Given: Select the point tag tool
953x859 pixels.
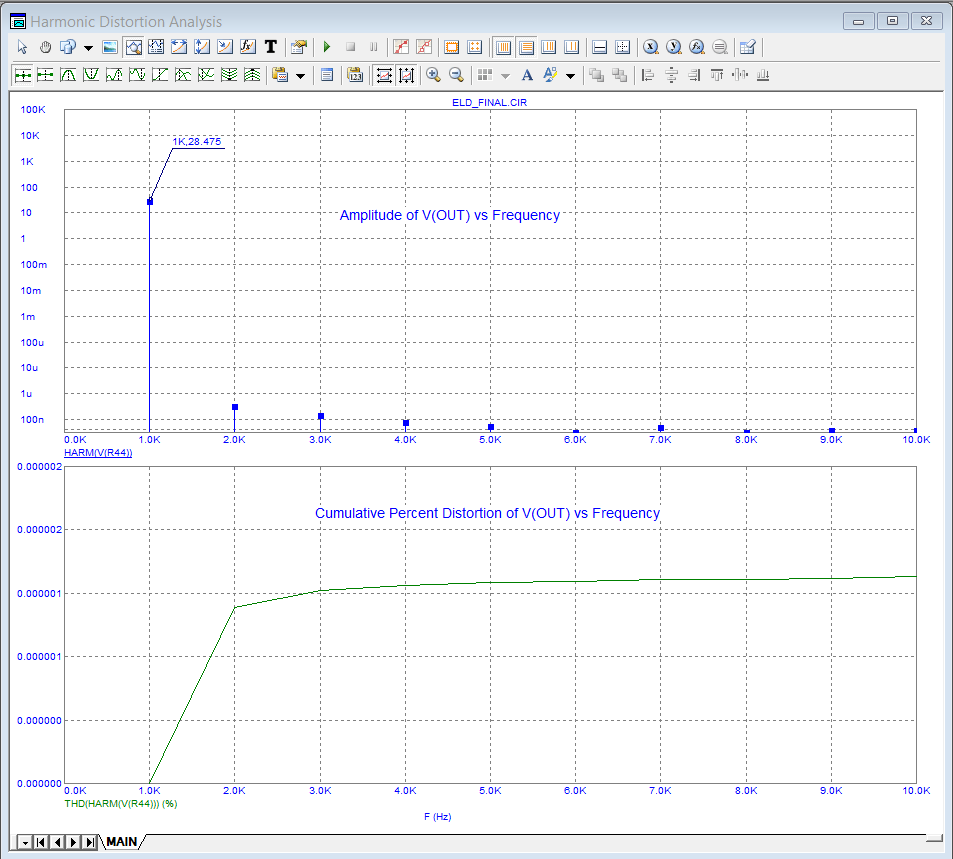Looking at the screenshot, I should (x=225, y=47).
